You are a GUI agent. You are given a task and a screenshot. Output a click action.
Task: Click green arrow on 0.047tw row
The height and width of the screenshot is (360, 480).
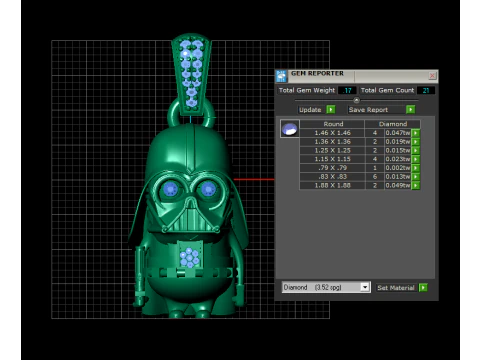point(416,133)
